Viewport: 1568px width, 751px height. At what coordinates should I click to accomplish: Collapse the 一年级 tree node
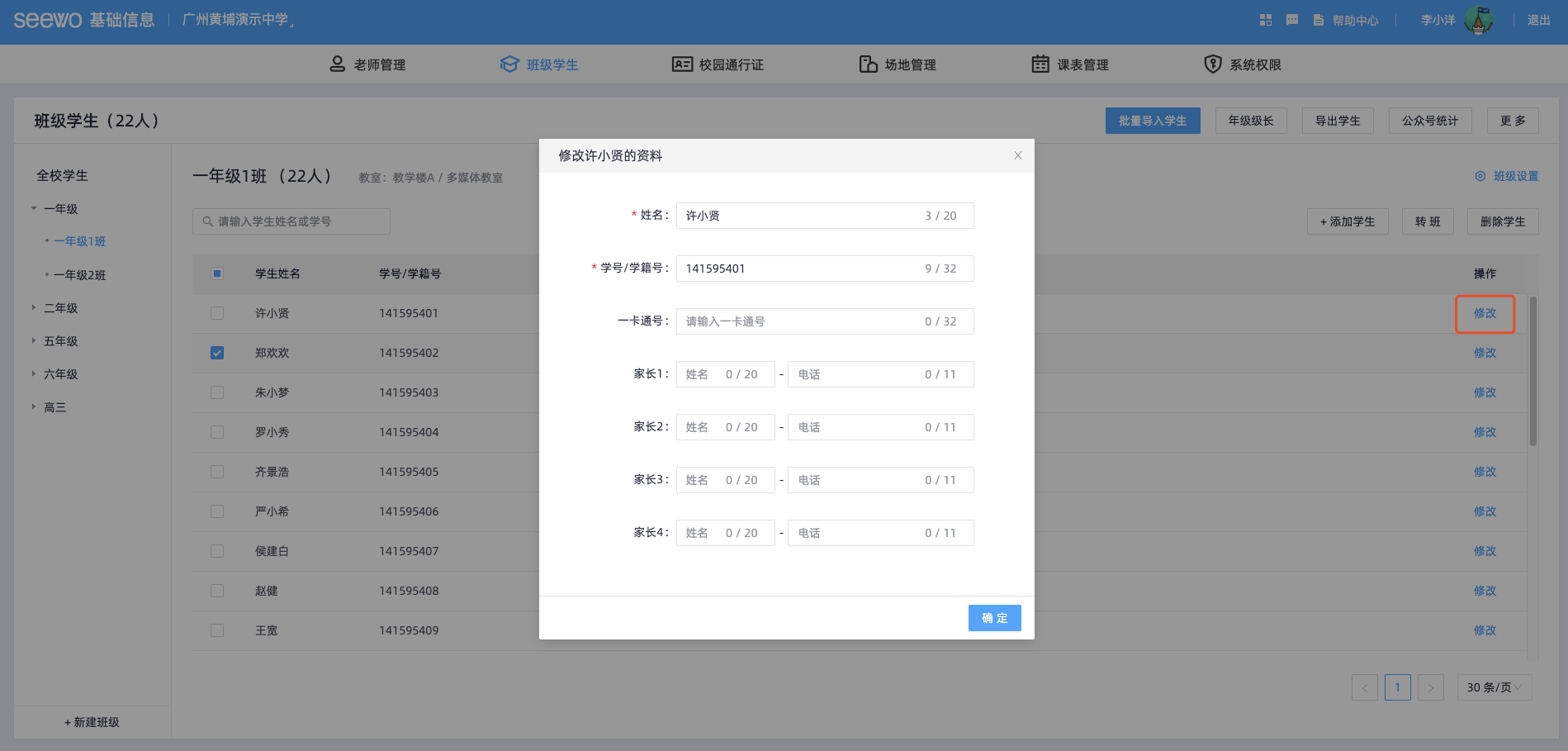pyautogui.click(x=34, y=209)
